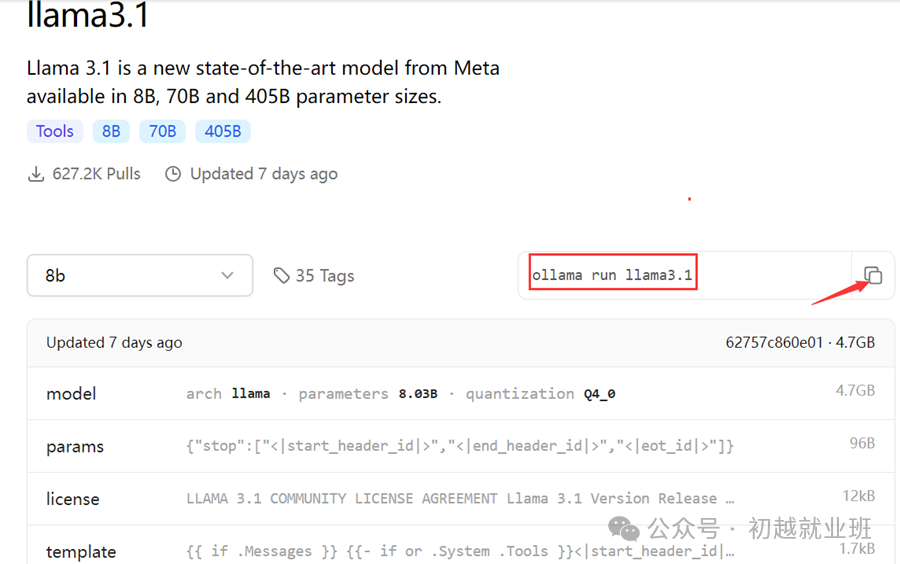Click the 4.7GB size in model row
900x564 pixels.
(855, 391)
